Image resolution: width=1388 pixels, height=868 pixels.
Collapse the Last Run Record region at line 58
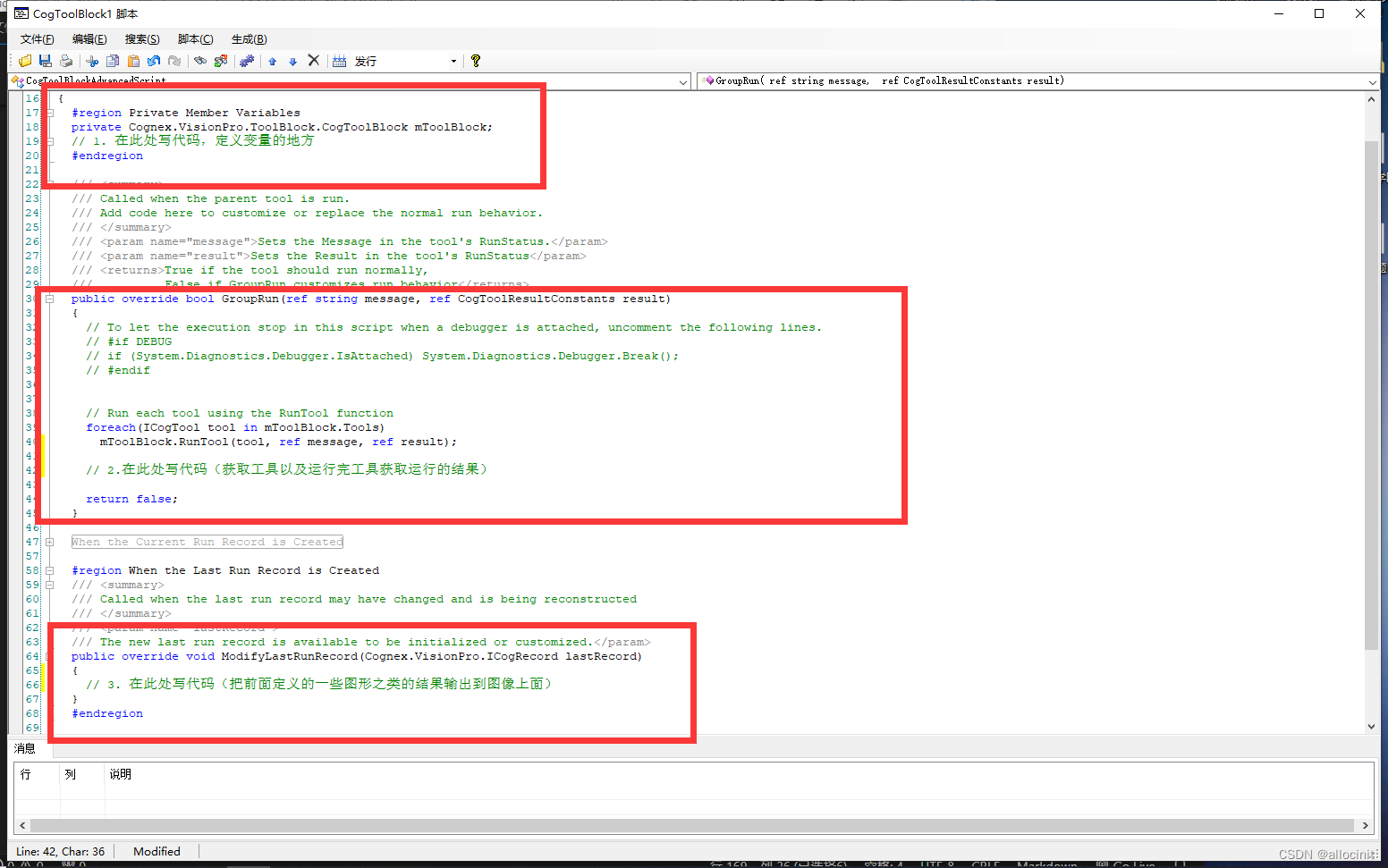pos(50,570)
